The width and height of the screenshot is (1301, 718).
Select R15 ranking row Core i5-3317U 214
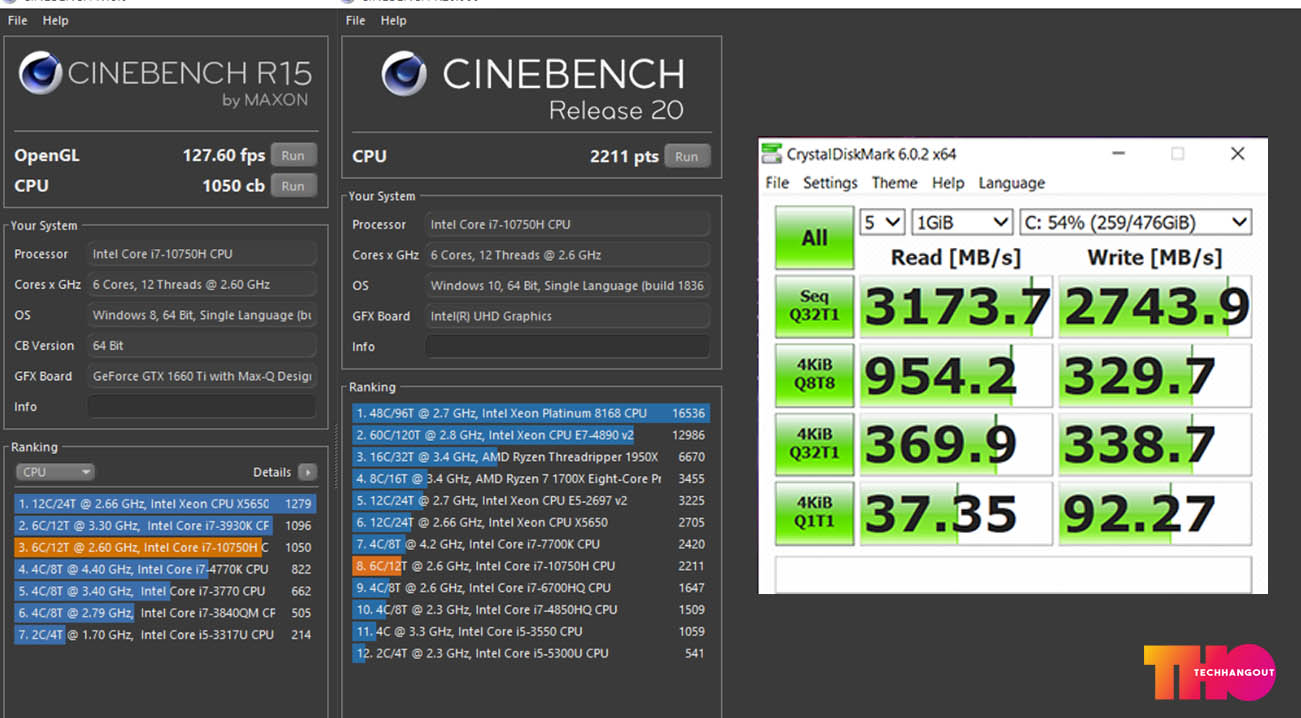coord(165,635)
